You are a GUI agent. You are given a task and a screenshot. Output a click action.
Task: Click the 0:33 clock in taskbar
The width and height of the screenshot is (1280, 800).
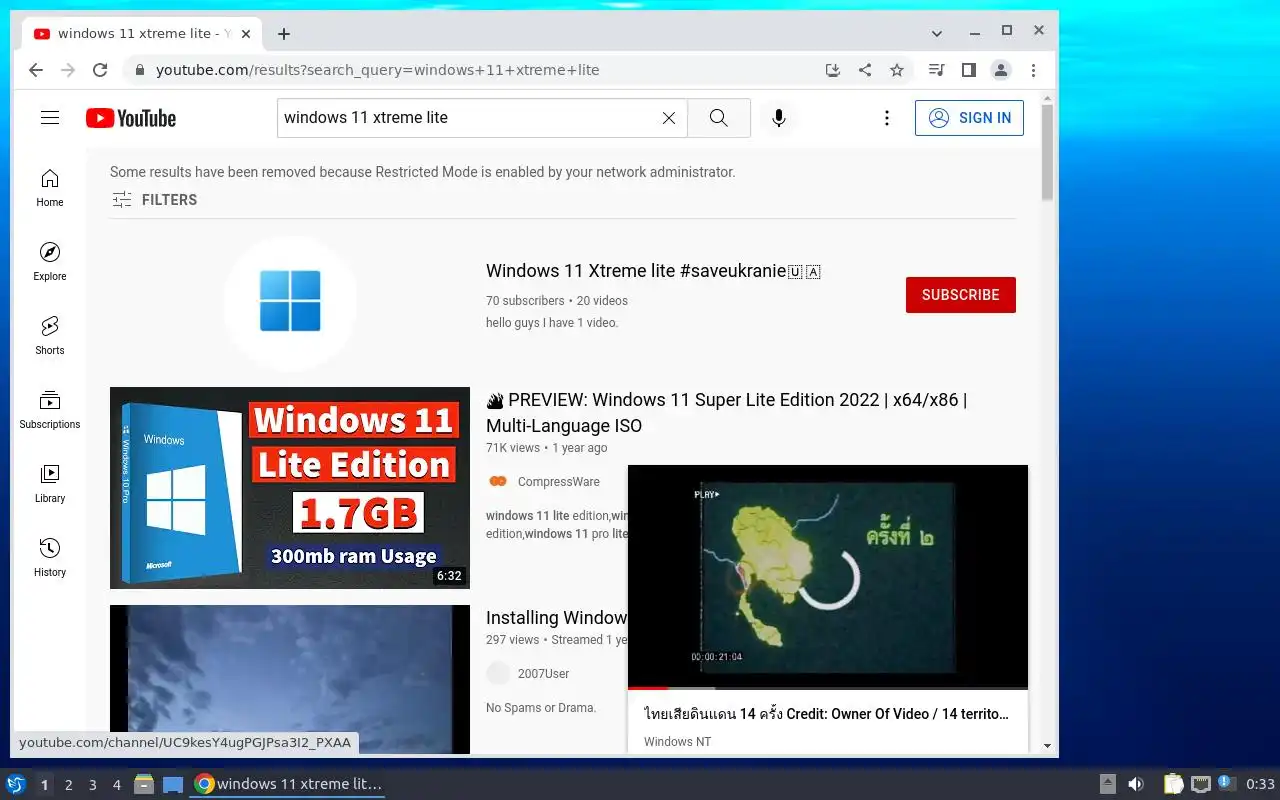coord(1260,785)
